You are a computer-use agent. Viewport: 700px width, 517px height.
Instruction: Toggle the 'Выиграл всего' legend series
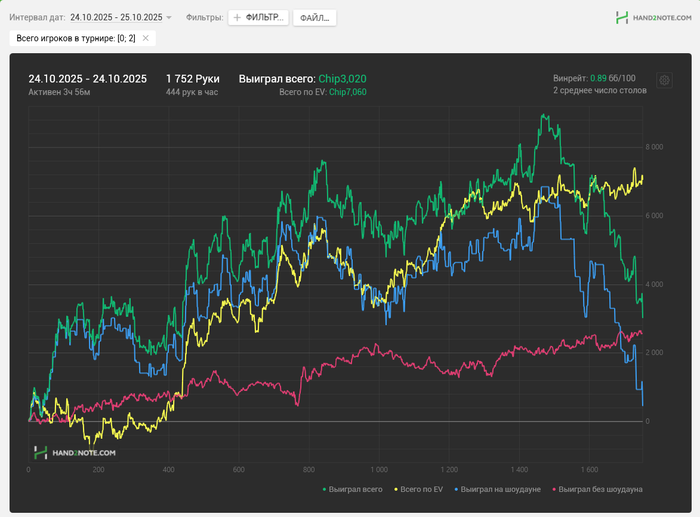(x=355, y=489)
